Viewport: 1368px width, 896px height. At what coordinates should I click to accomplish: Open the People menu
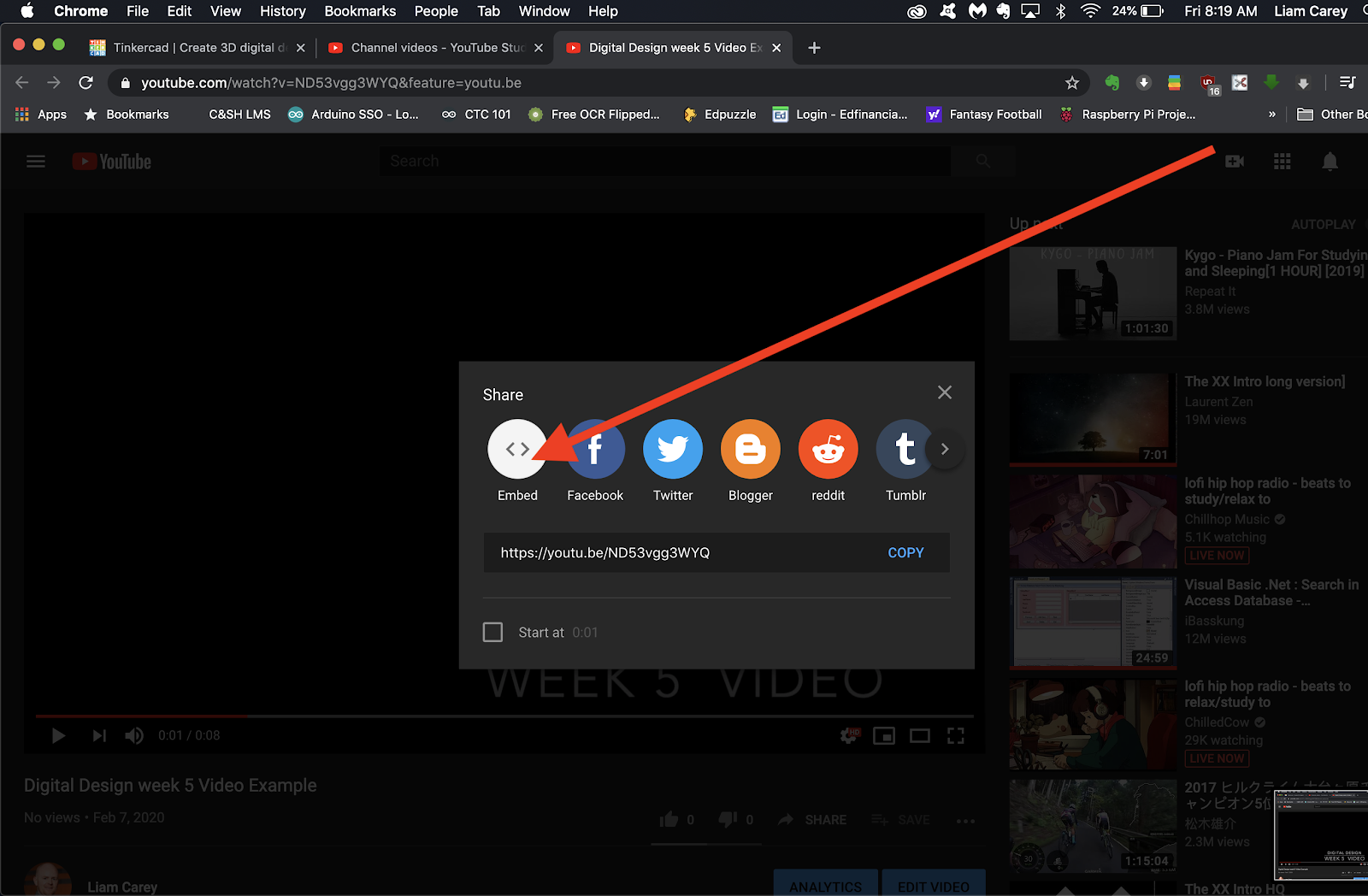point(436,11)
